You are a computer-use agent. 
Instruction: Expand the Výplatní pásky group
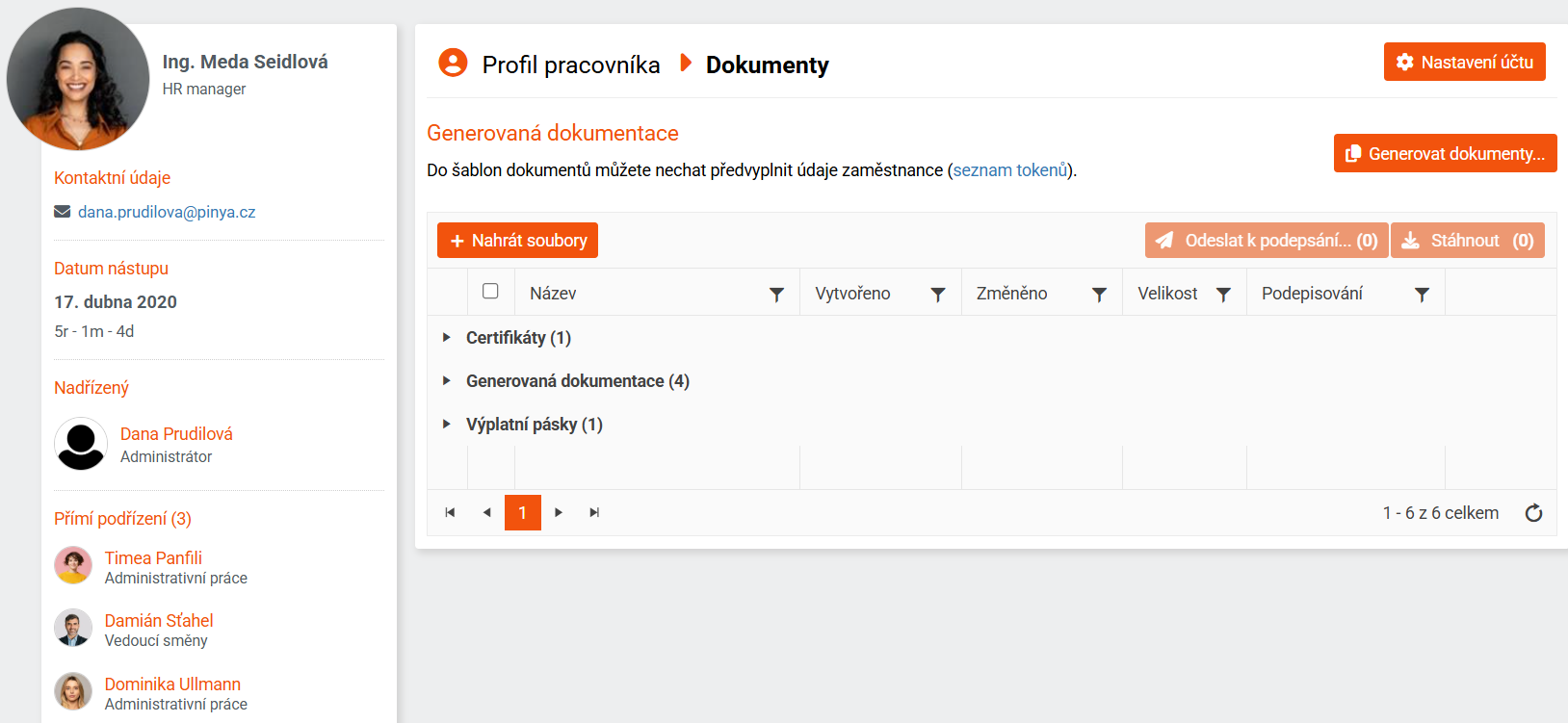pyautogui.click(x=447, y=424)
